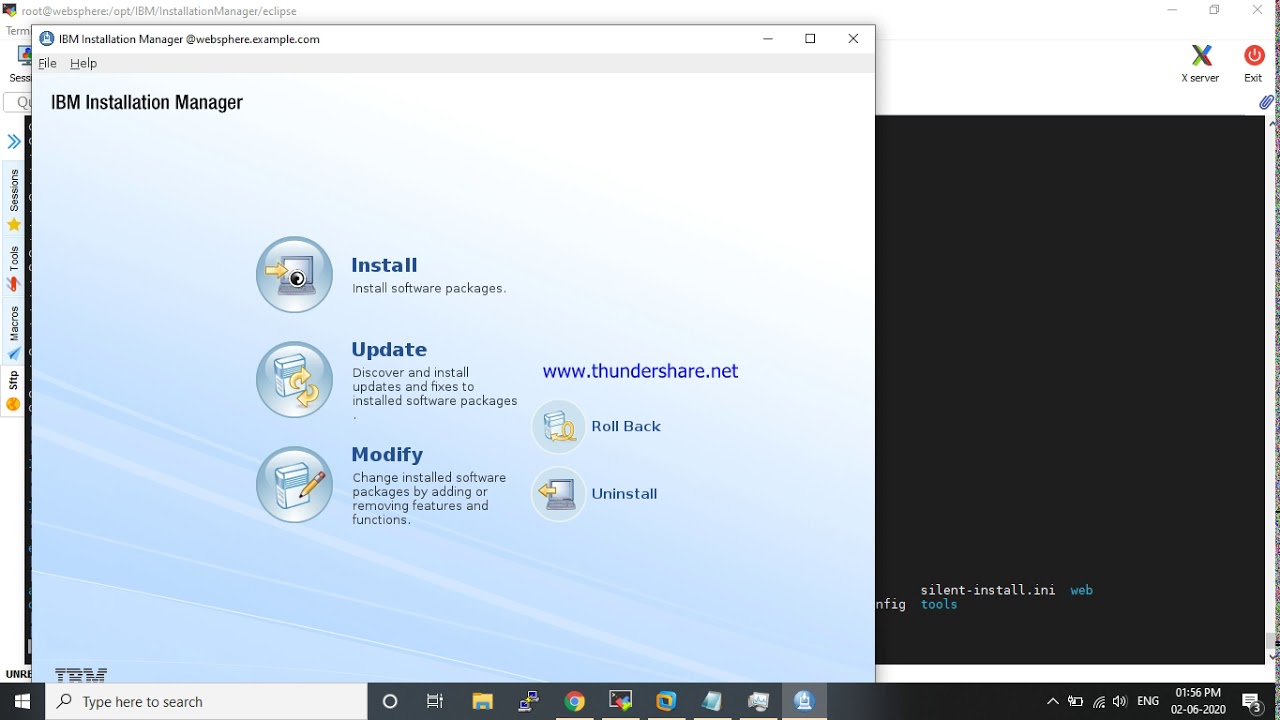Click the Modify packages icon
This screenshot has width=1280, height=720.
pos(294,484)
